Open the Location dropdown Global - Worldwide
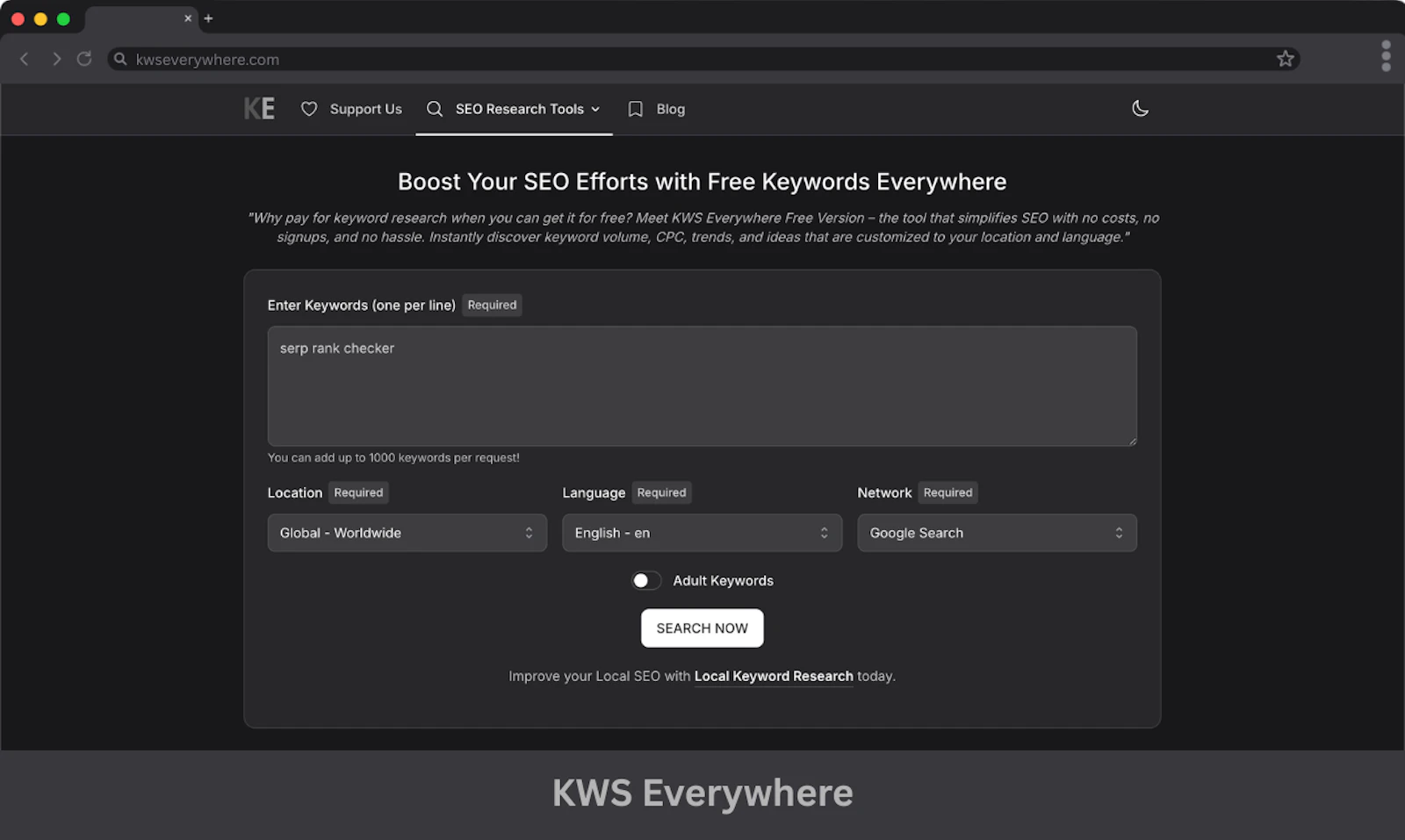This screenshot has width=1405, height=840. coord(407,533)
